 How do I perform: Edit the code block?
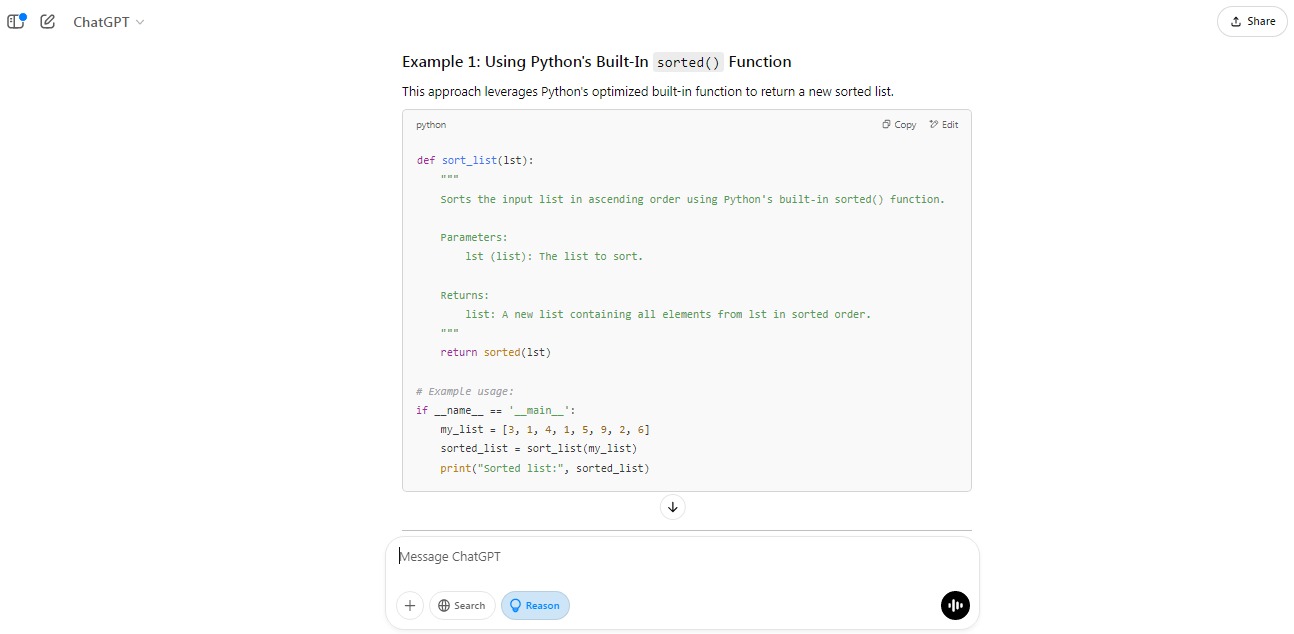tap(943, 125)
